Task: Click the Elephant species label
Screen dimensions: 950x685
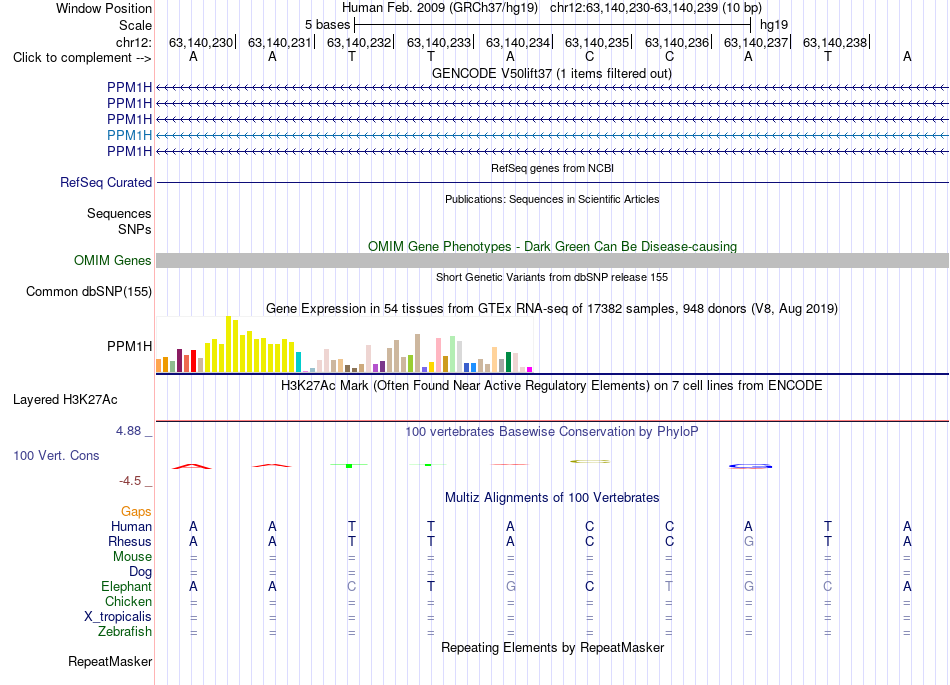Action: (126, 586)
